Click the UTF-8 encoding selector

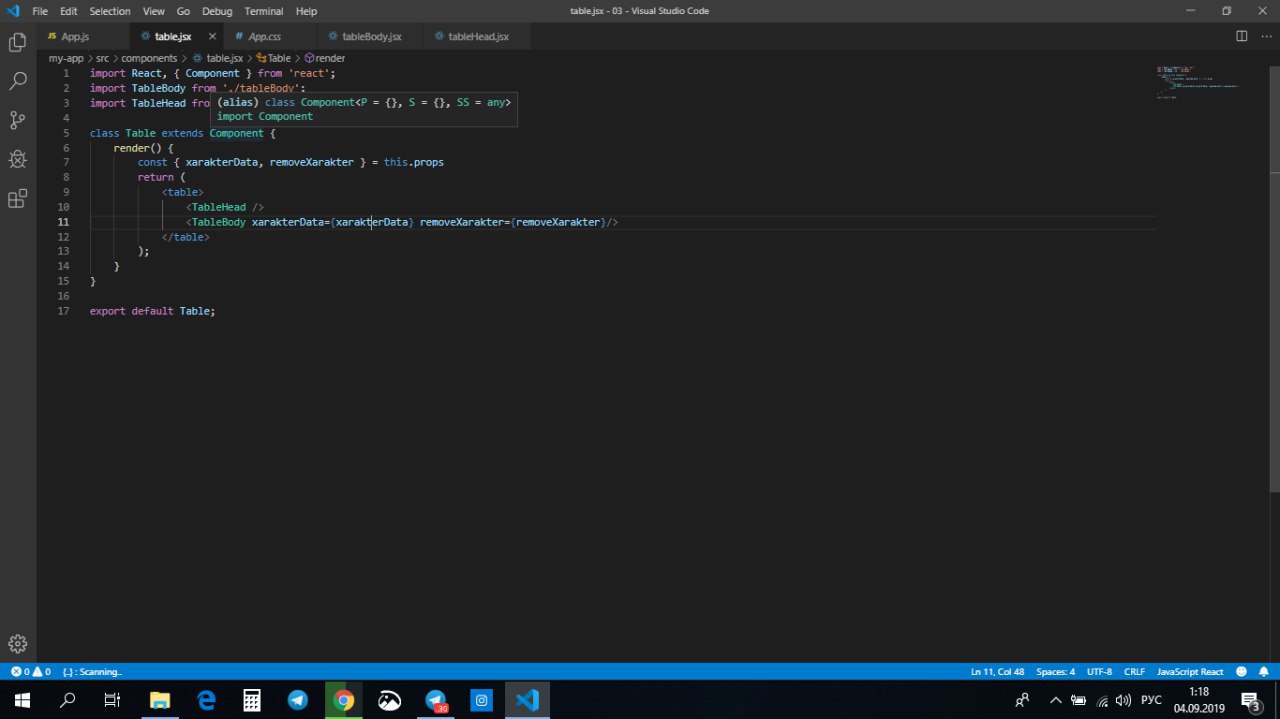1099,672
